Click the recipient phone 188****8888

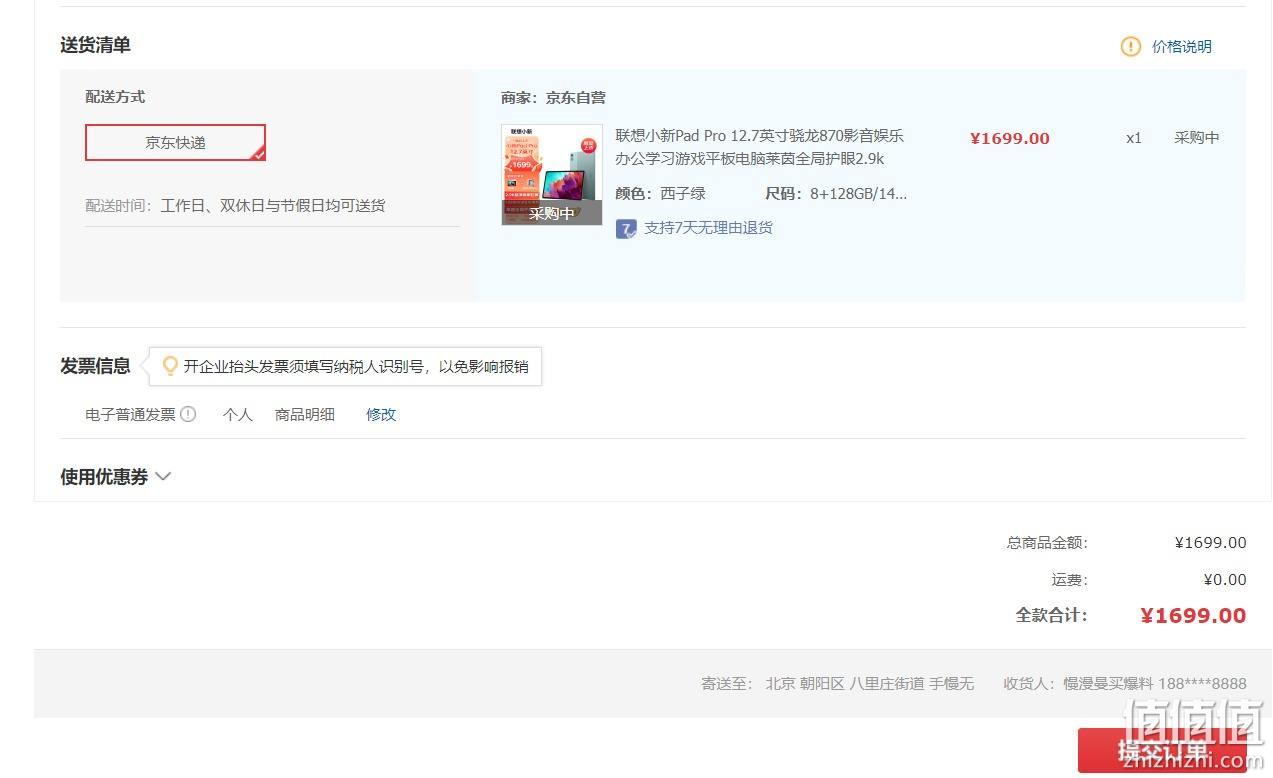pos(1202,683)
